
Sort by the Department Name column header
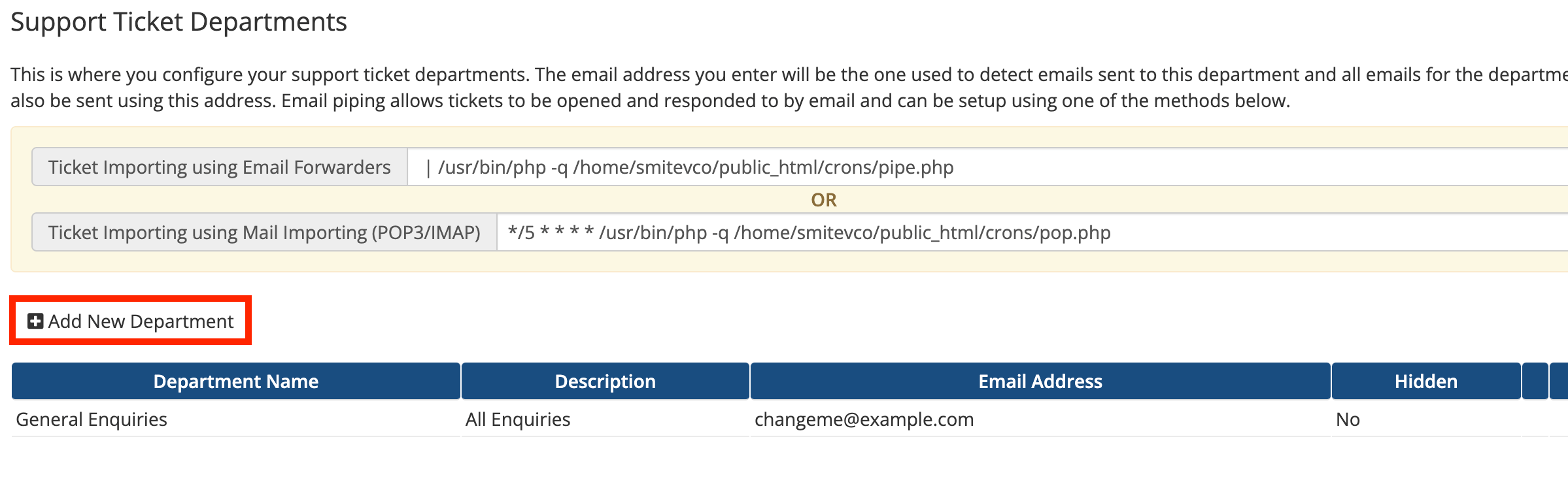235,381
